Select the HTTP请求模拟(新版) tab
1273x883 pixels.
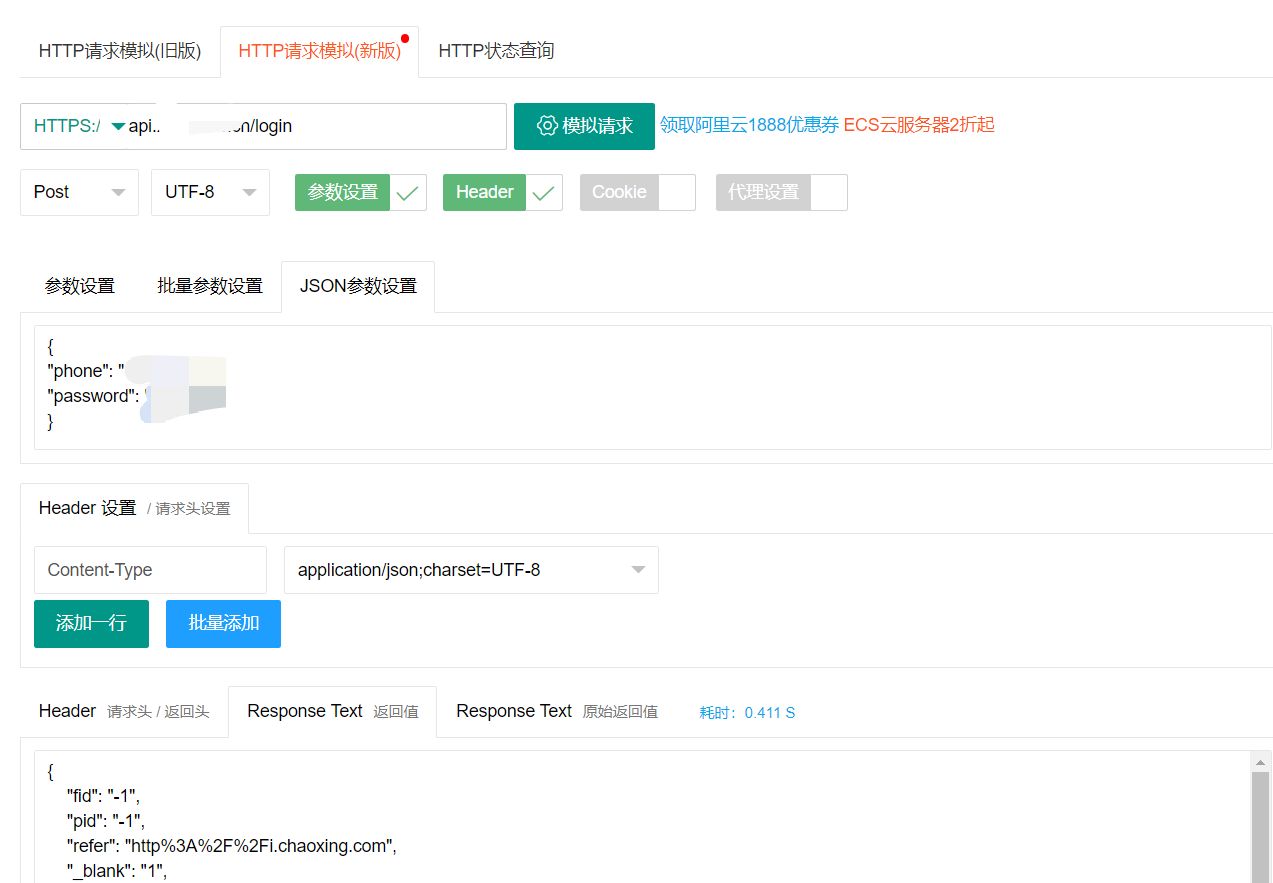(319, 51)
